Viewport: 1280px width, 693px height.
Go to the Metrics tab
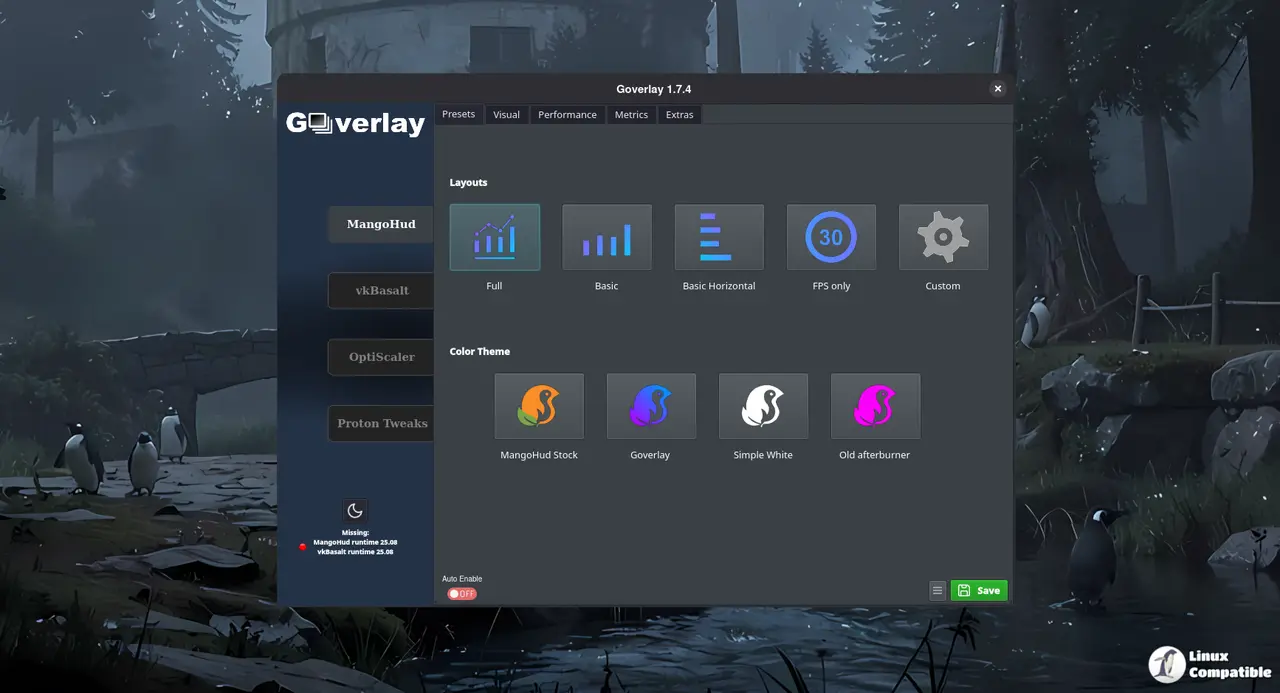[631, 115]
